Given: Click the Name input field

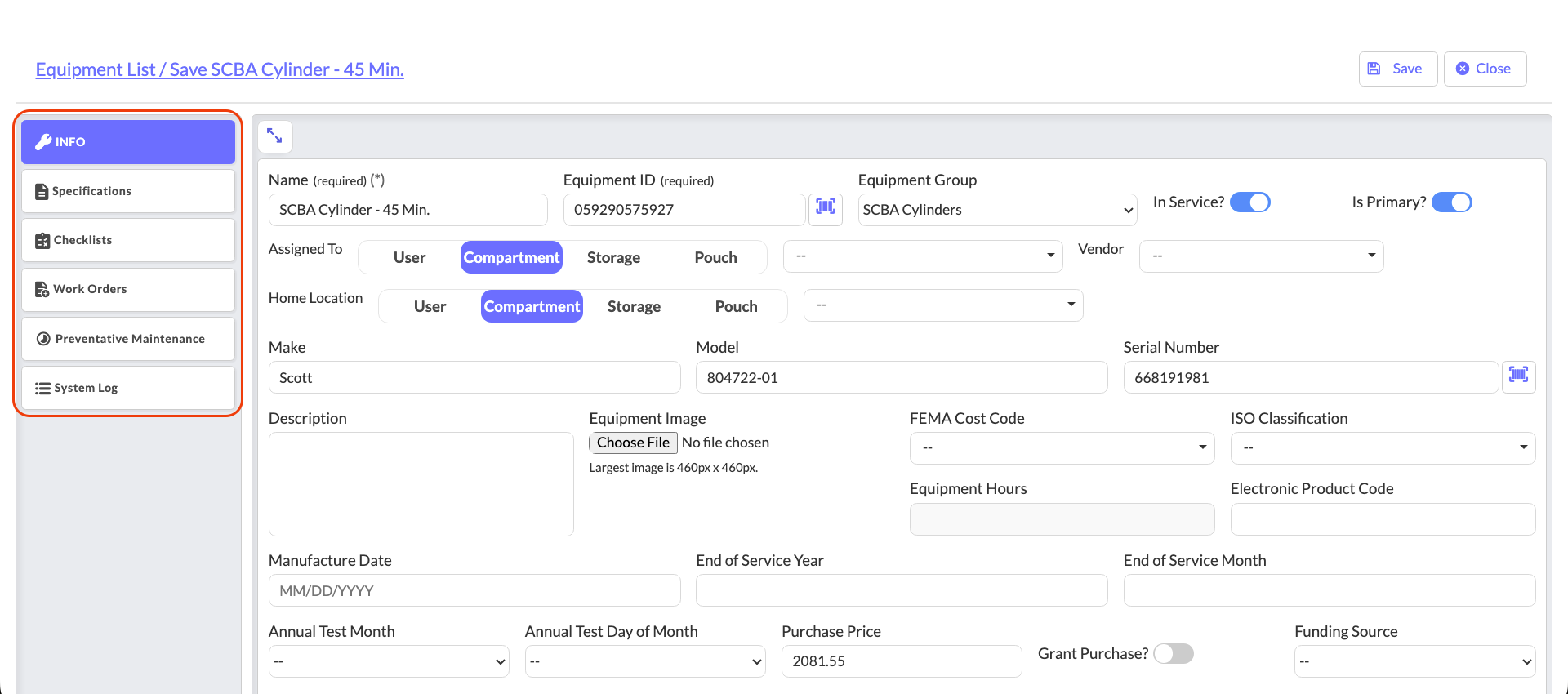Looking at the screenshot, I should point(408,210).
